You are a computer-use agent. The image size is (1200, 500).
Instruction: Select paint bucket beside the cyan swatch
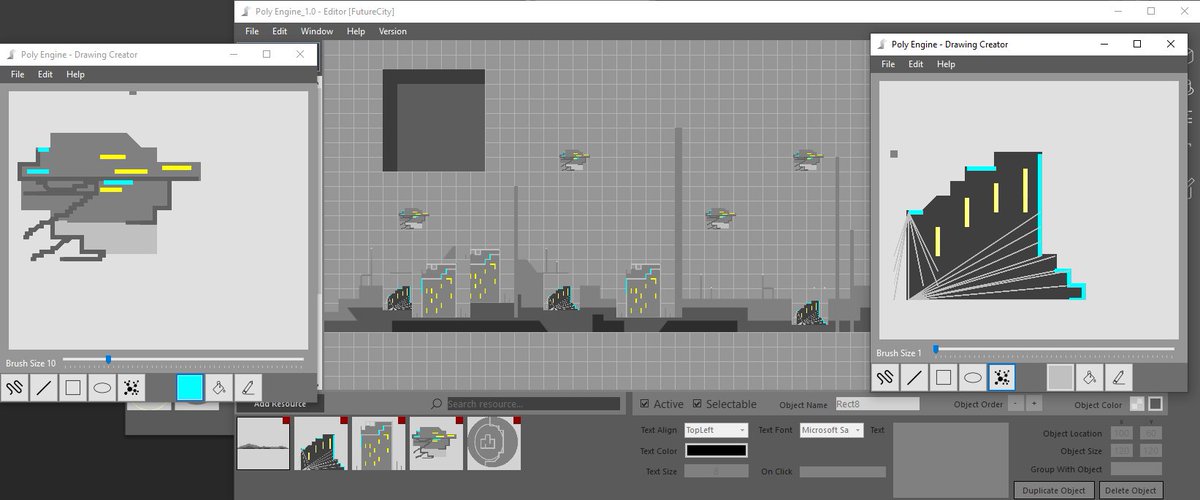[218, 388]
